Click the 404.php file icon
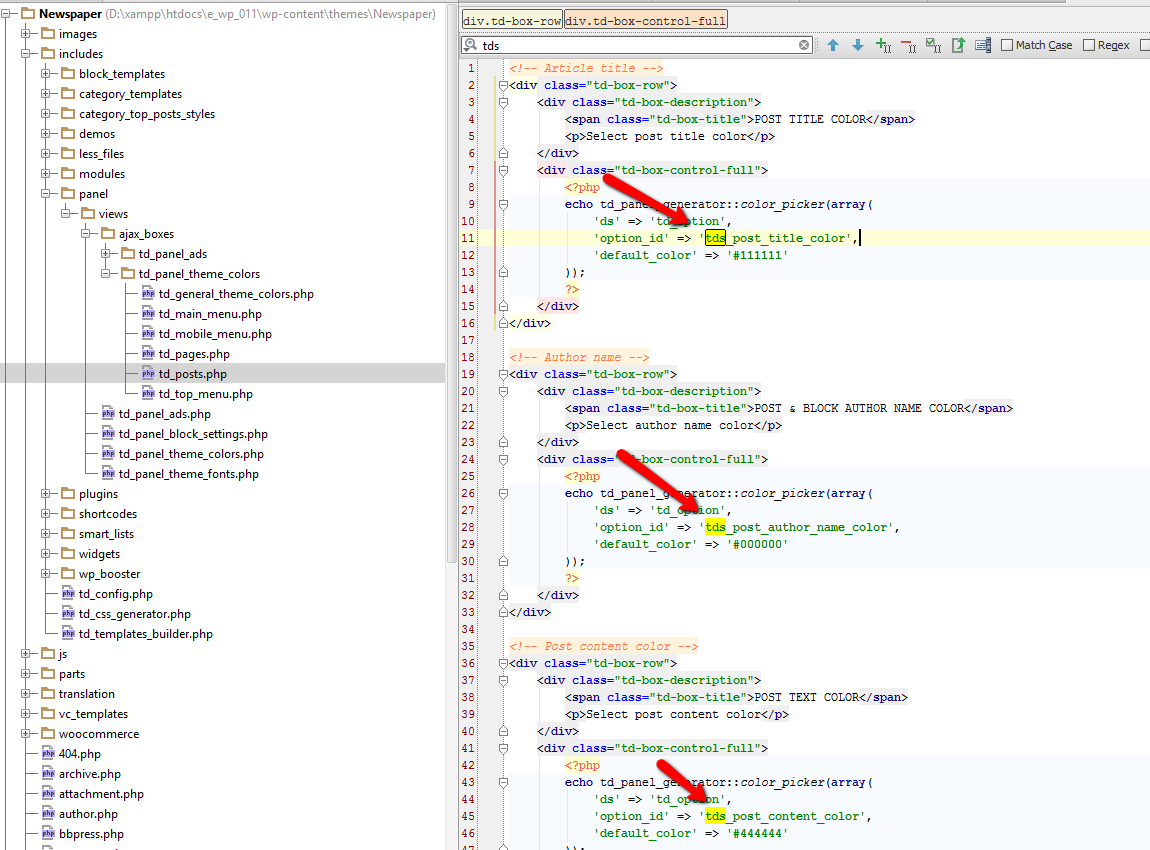This screenshot has width=1150, height=850. click(48, 754)
